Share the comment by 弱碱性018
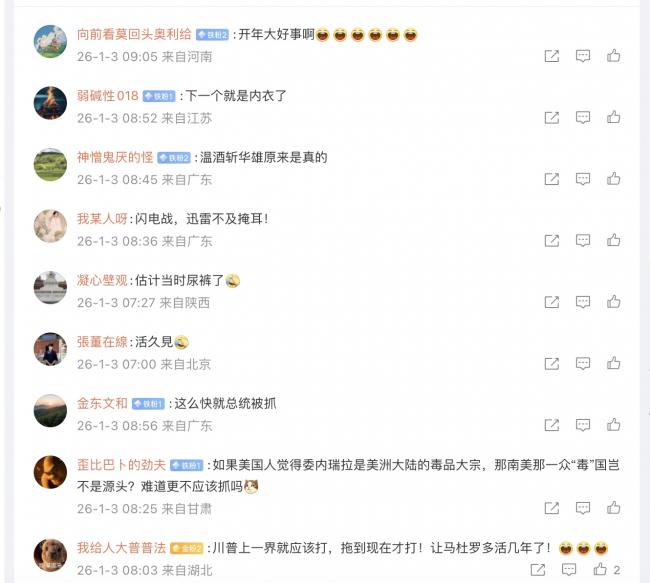The image size is (650, 583). coord(552,117)
